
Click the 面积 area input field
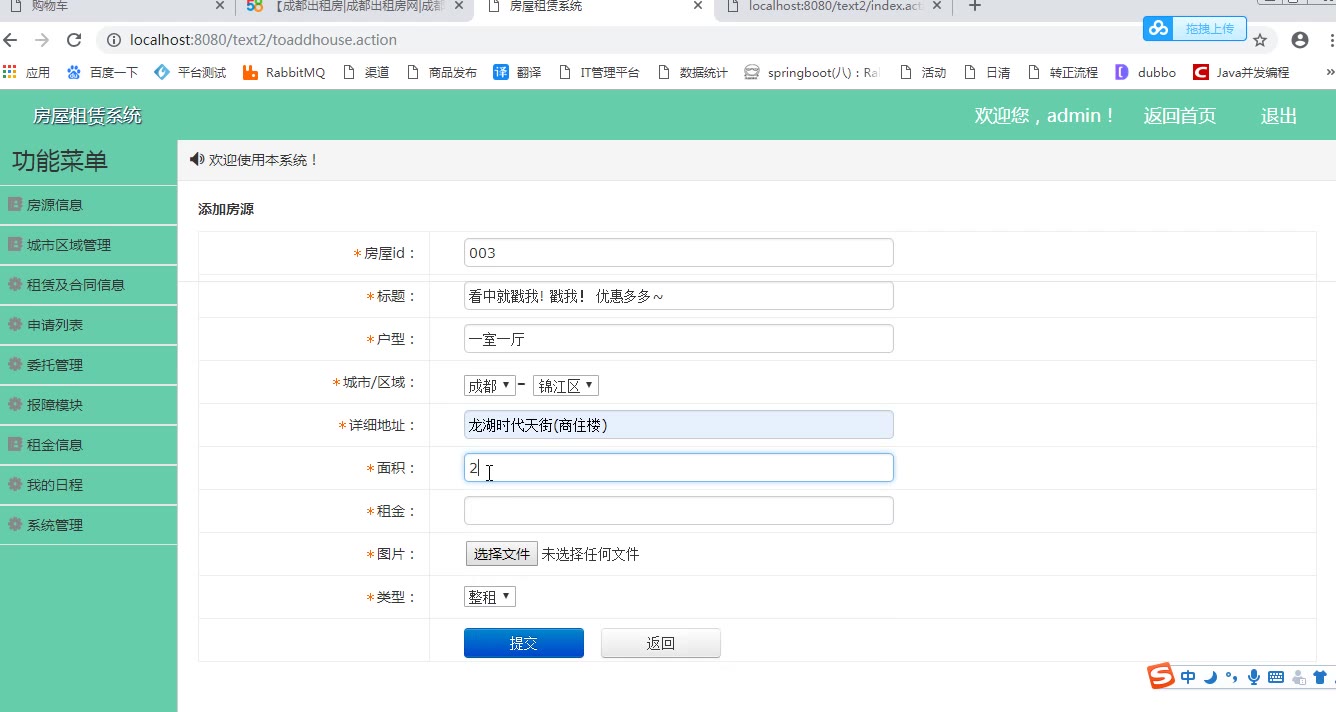pos(679,468)
